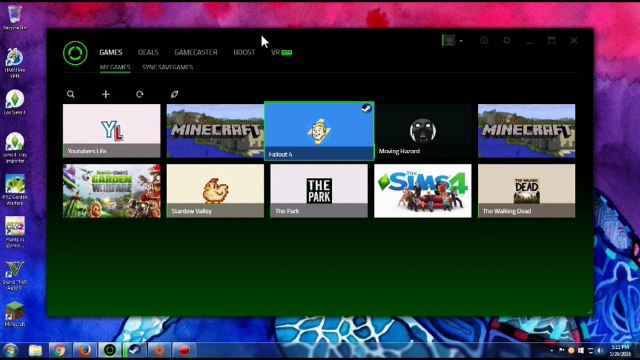Show hidden system tray icons arrow
The height and width of the screenshot is (360, 640).
click(552, 351)
